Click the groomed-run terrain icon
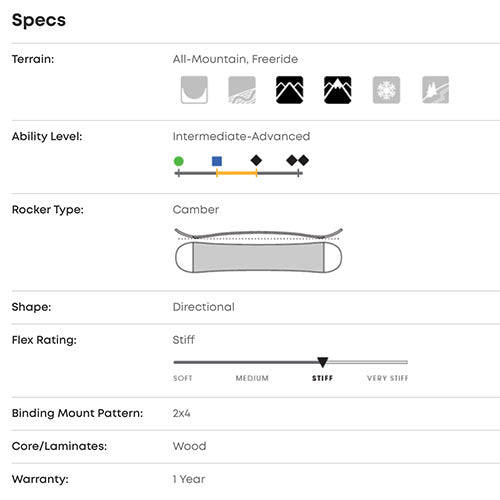The image size is (500, 500). 242,90
